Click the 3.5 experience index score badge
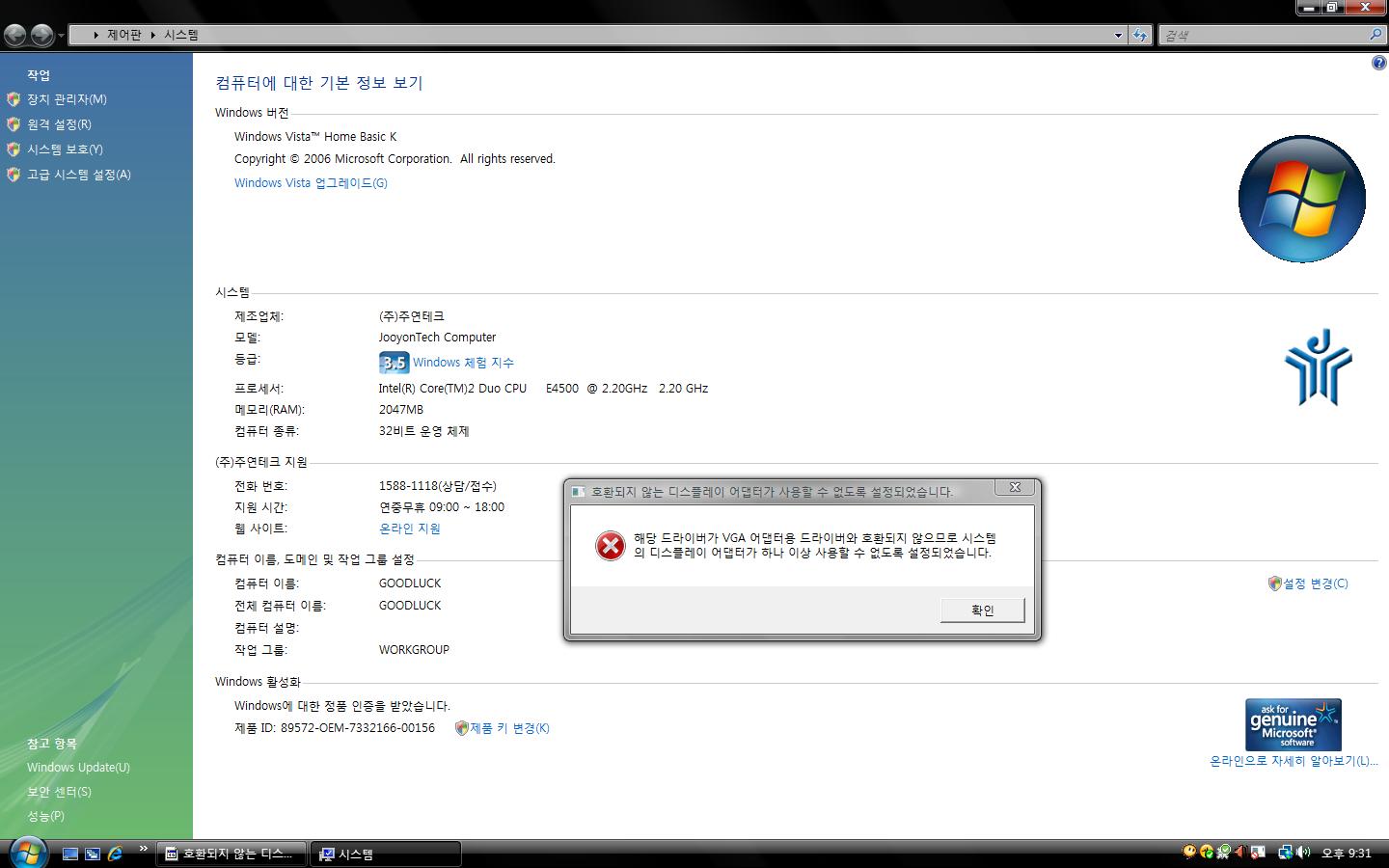1389x868 pixels. (x=394, y=363)
